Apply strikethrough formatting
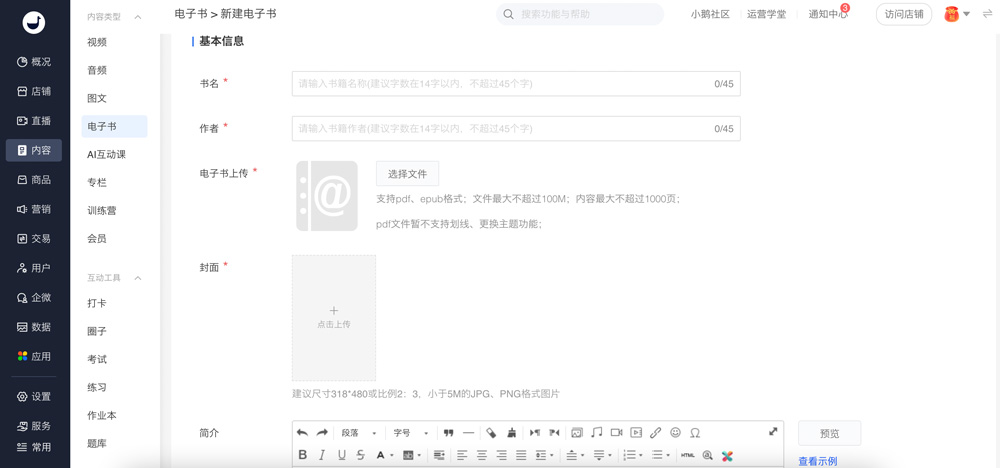1000x468 pixels. pyautogui.click(x=361, y=455)
